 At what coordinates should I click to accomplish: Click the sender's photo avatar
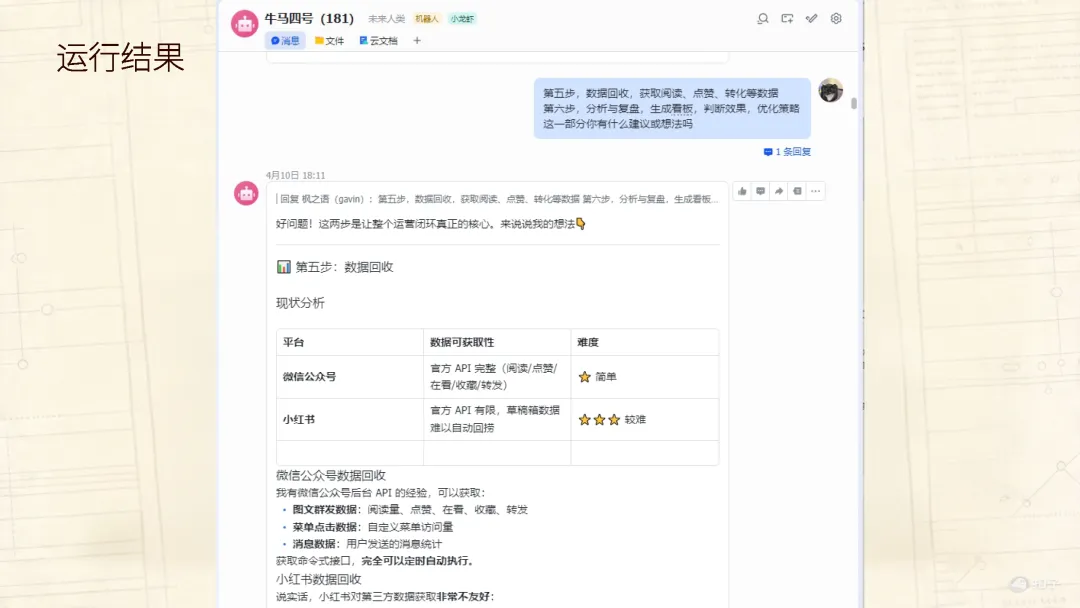click(831, 90)
